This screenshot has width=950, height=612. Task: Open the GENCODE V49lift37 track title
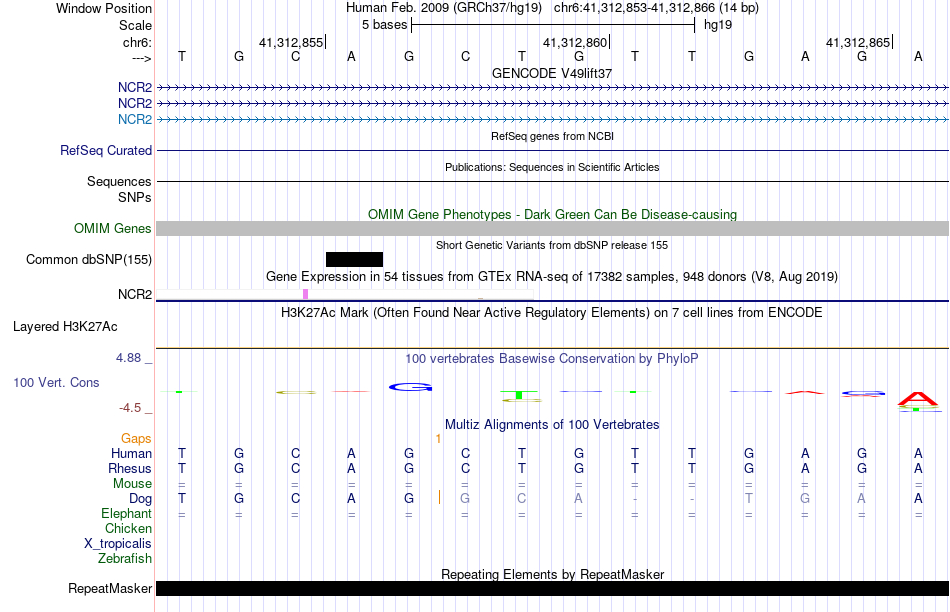coord(552,73)
